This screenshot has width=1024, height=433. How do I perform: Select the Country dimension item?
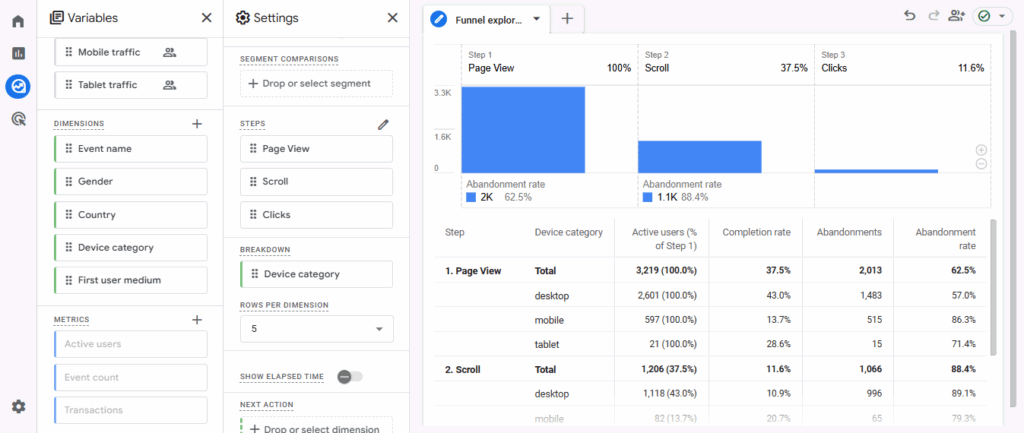(x=130, y=215)
